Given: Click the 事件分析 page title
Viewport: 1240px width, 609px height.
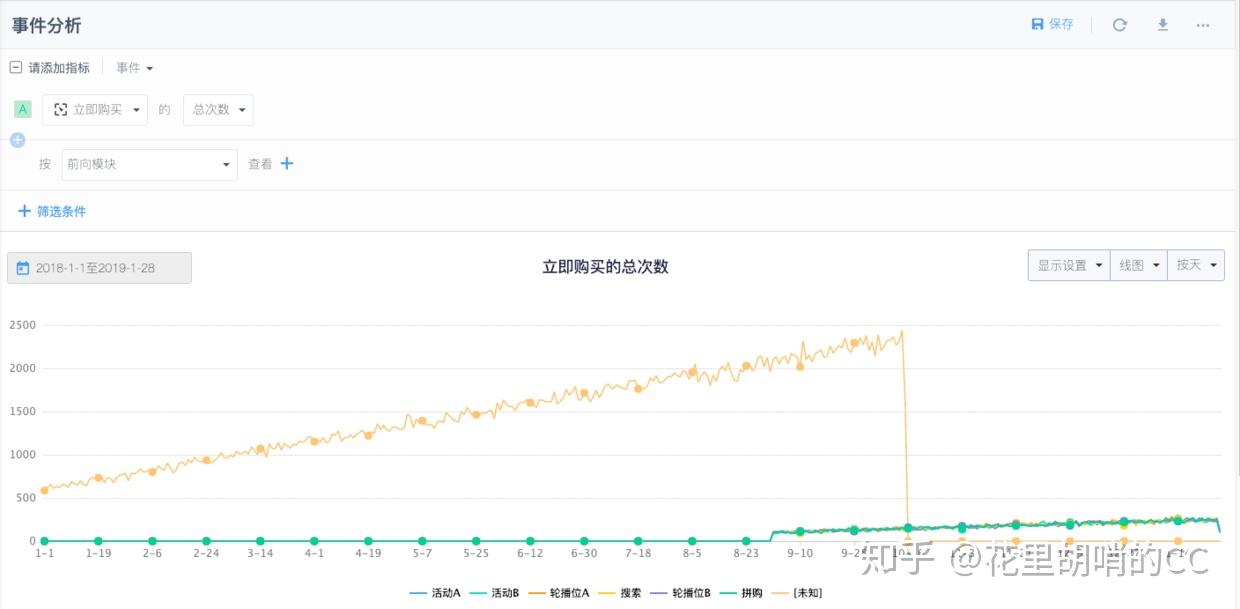Looking at the screenshot, I should click(47, 25).
